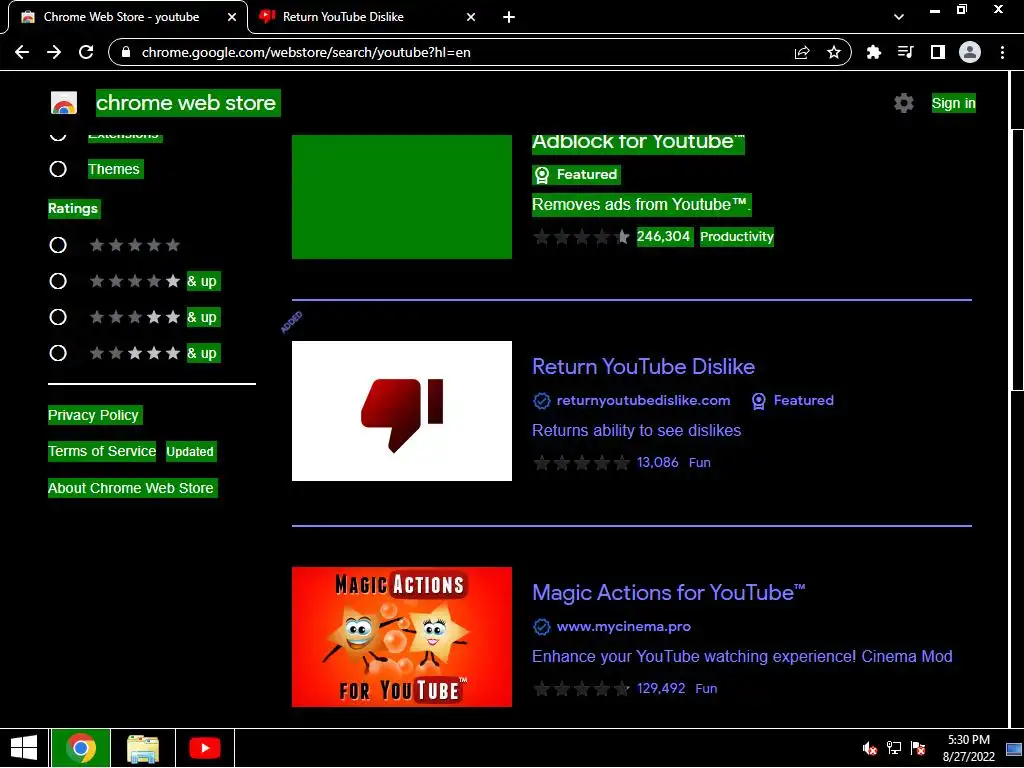Open the media control icon in toolbar

tap(905, 52)
